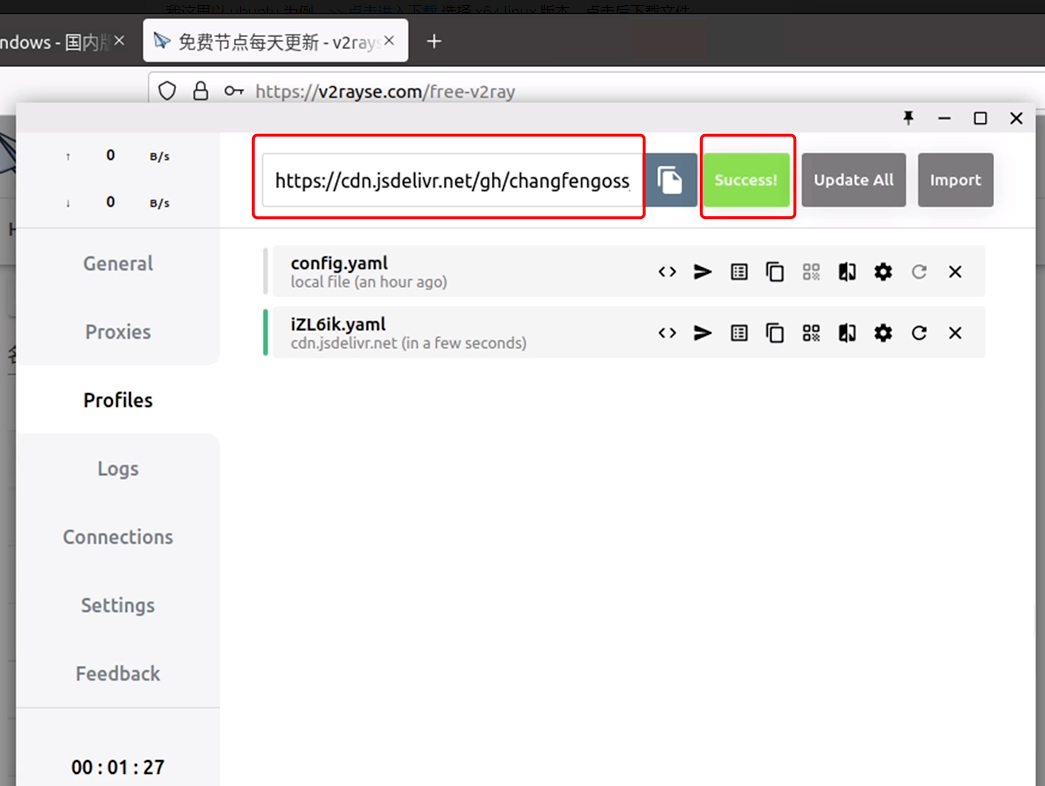Open parsers icon for config.yaml

(x=847, y=272)
